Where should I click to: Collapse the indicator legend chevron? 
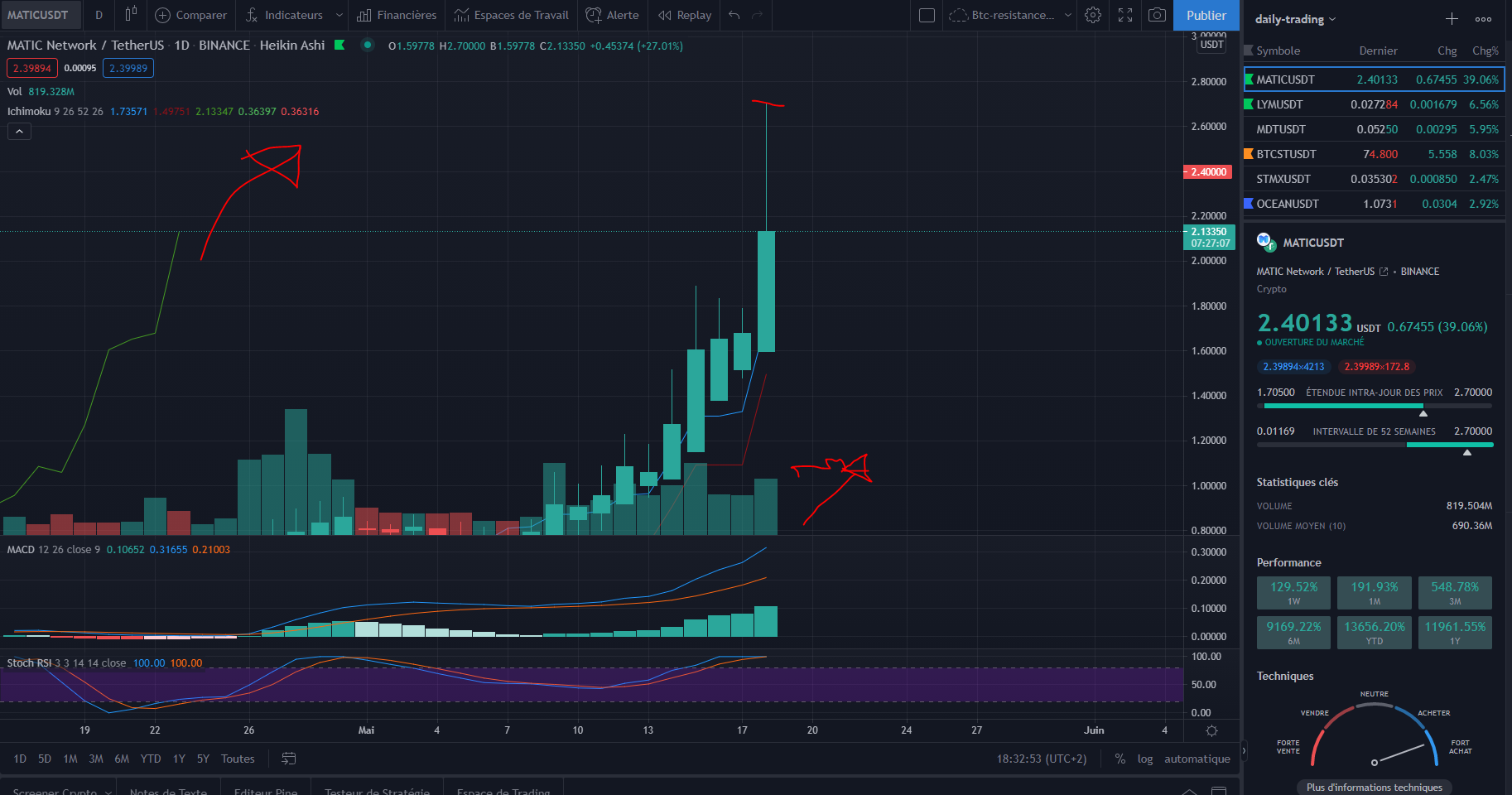(x=19, y=131)
